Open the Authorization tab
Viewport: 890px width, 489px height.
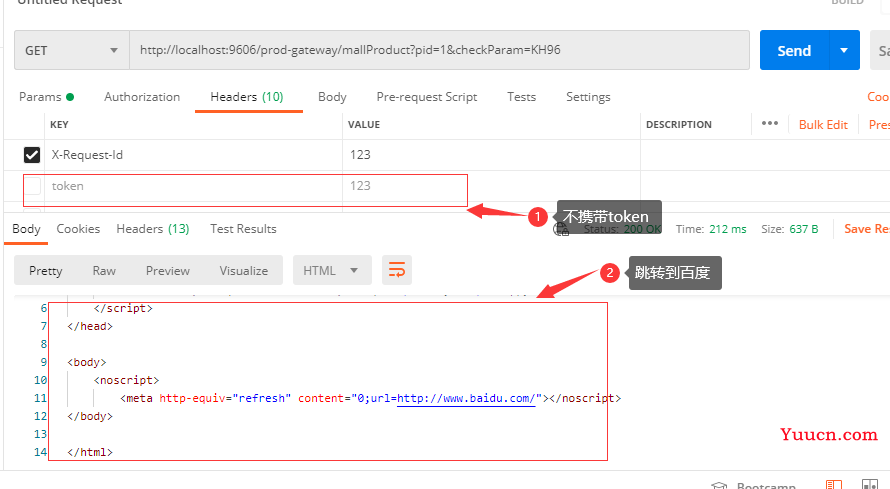(142, 97)
